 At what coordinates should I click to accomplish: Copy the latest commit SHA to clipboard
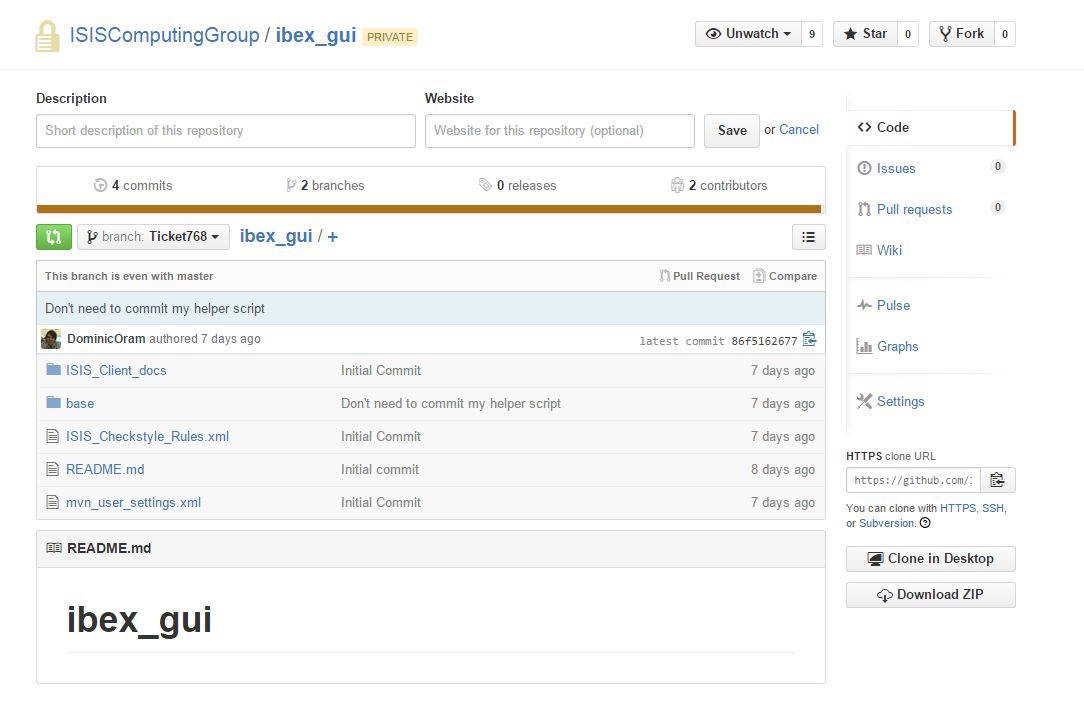(x=810, y=339)
